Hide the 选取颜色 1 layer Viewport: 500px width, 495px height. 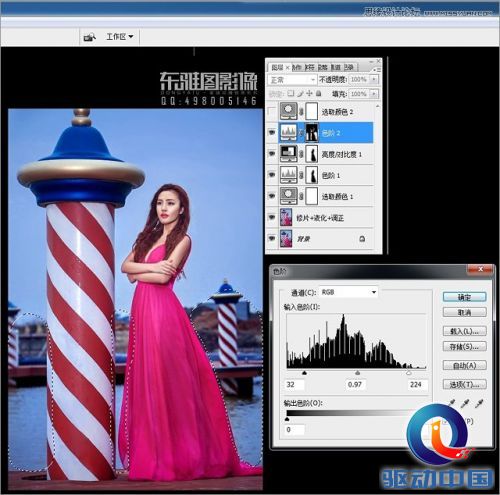click(272, 196)
